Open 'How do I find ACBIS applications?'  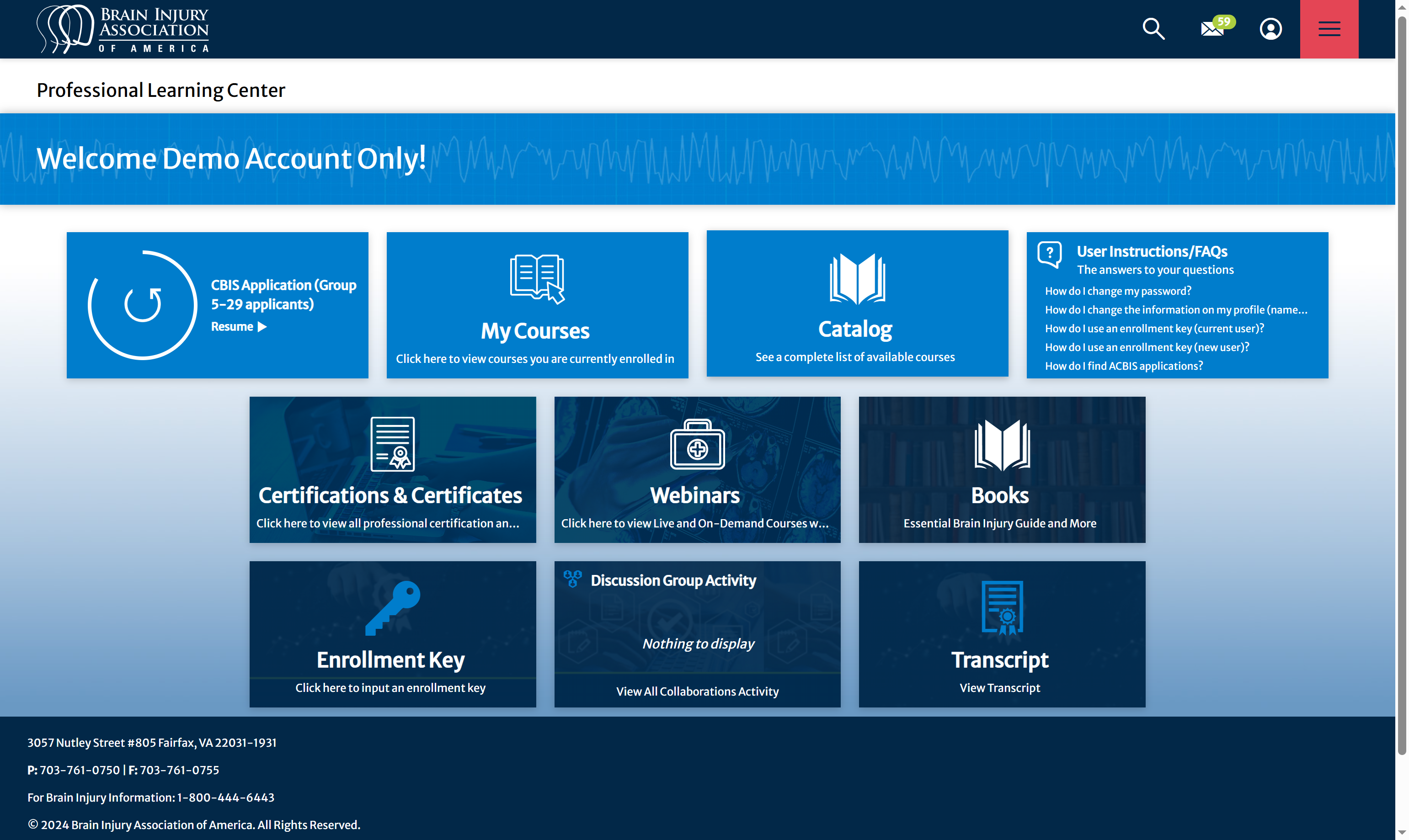click(x=1123, y=366)
